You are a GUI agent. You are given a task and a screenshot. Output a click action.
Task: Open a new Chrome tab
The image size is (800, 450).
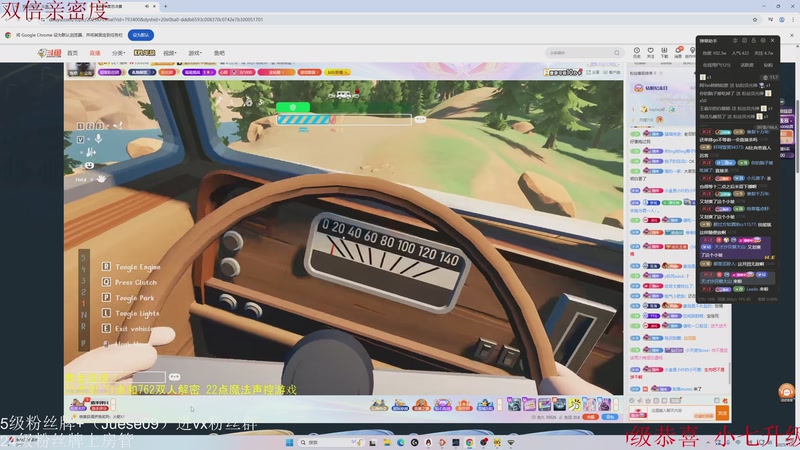[x=165, y=6]
